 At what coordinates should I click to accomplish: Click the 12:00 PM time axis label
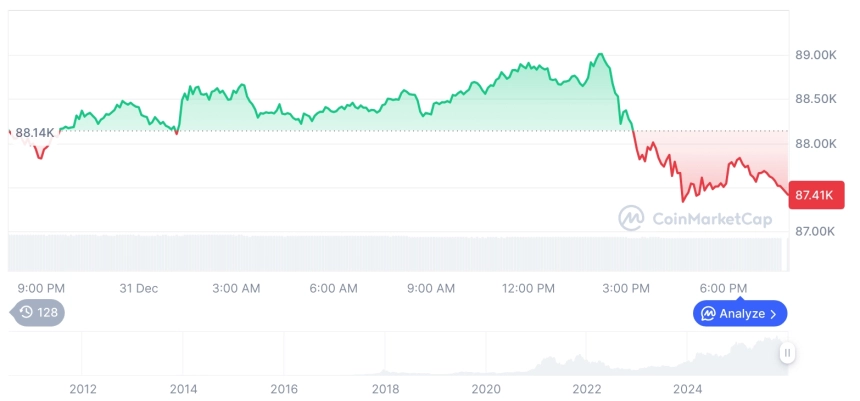tap(528, 288)
